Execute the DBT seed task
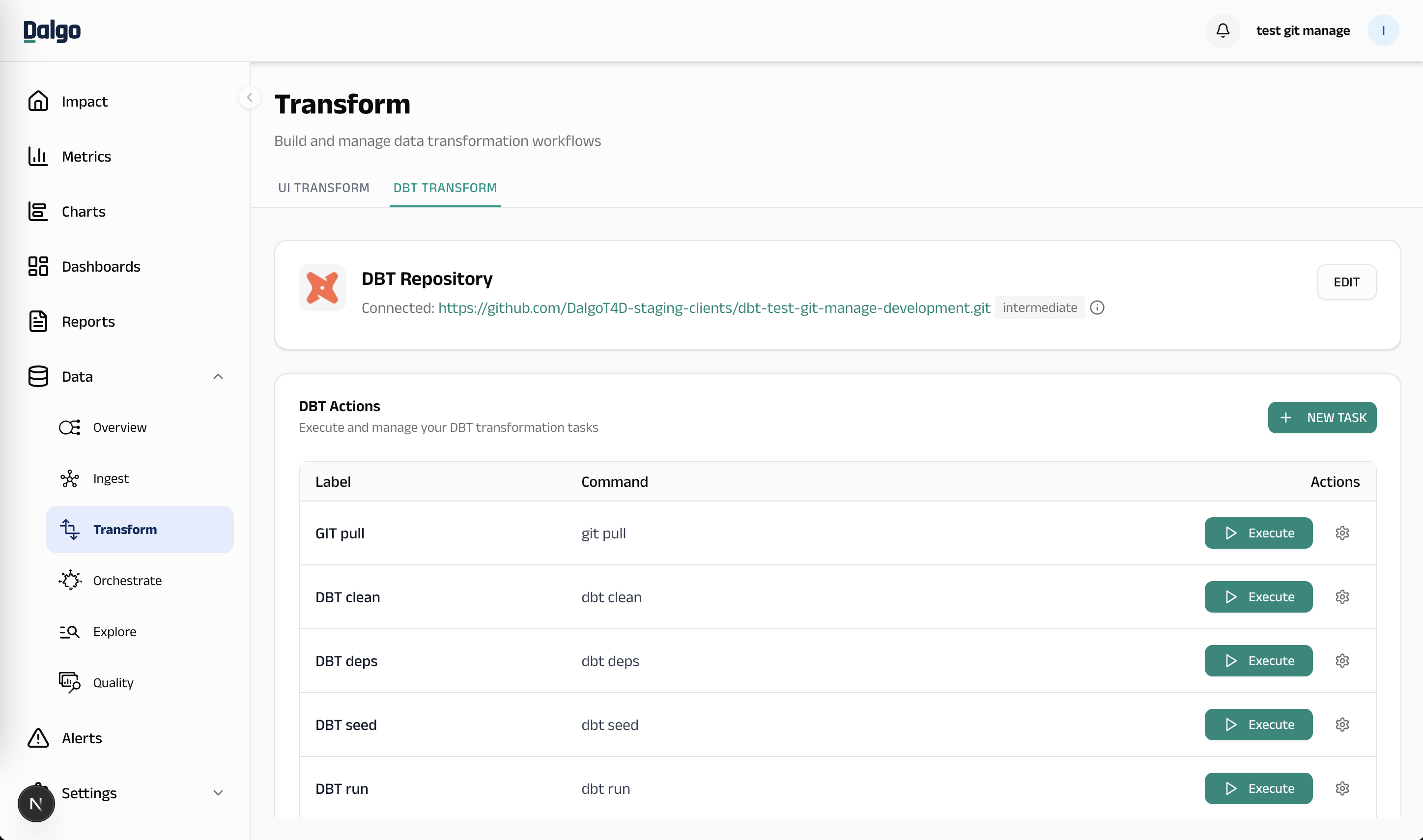Viewport: 1423px width, 840px height. [x=1258, y=725]
